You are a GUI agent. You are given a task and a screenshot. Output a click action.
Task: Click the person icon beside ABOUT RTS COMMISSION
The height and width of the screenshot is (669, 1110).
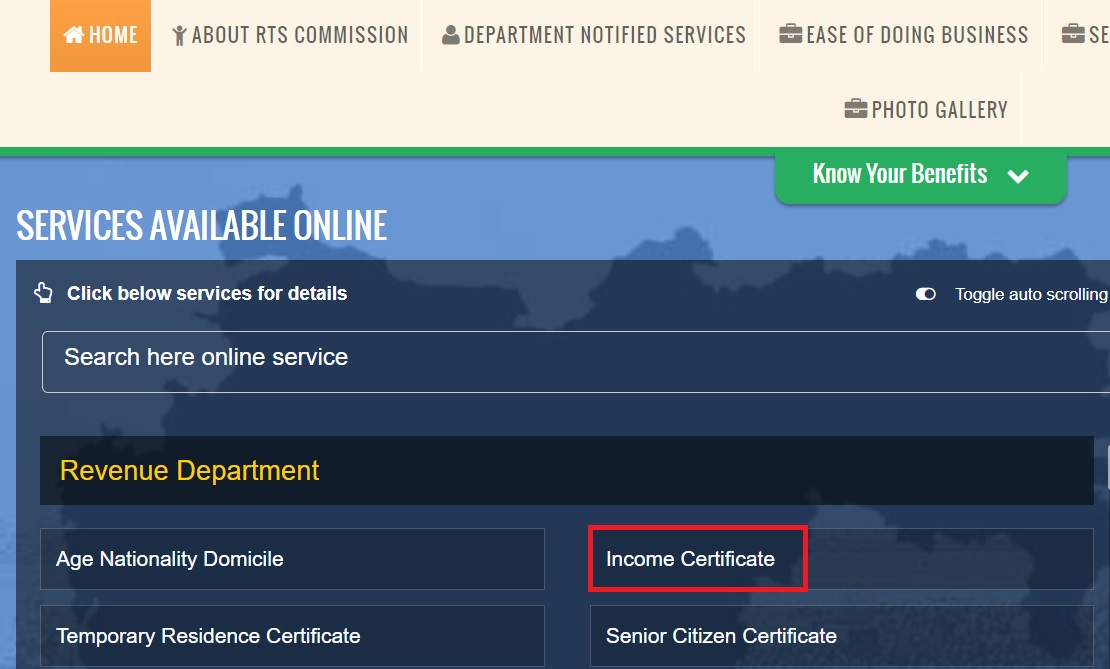pos(180,34)
